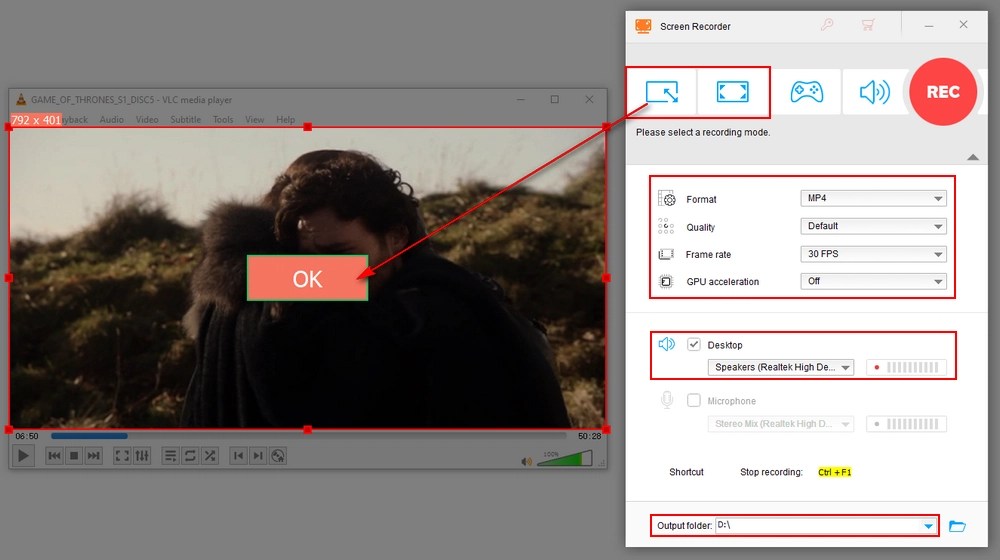Screen dimensions: 1000x560
Task: Toggle VLC fullscreen button
Action: (122, 456)
